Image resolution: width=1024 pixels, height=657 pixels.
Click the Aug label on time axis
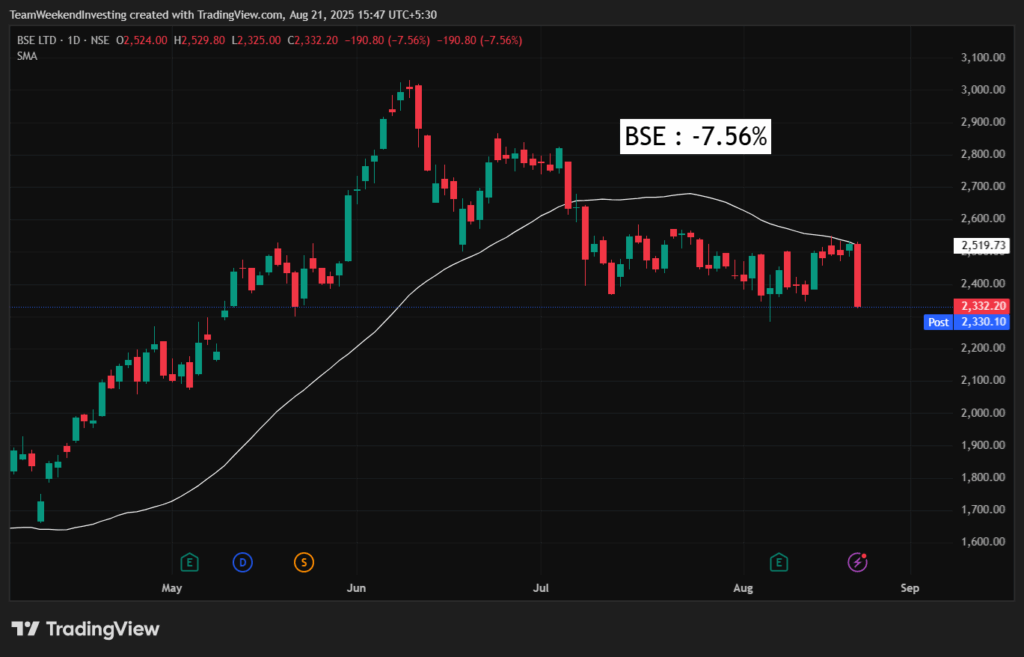pos(743,588)
